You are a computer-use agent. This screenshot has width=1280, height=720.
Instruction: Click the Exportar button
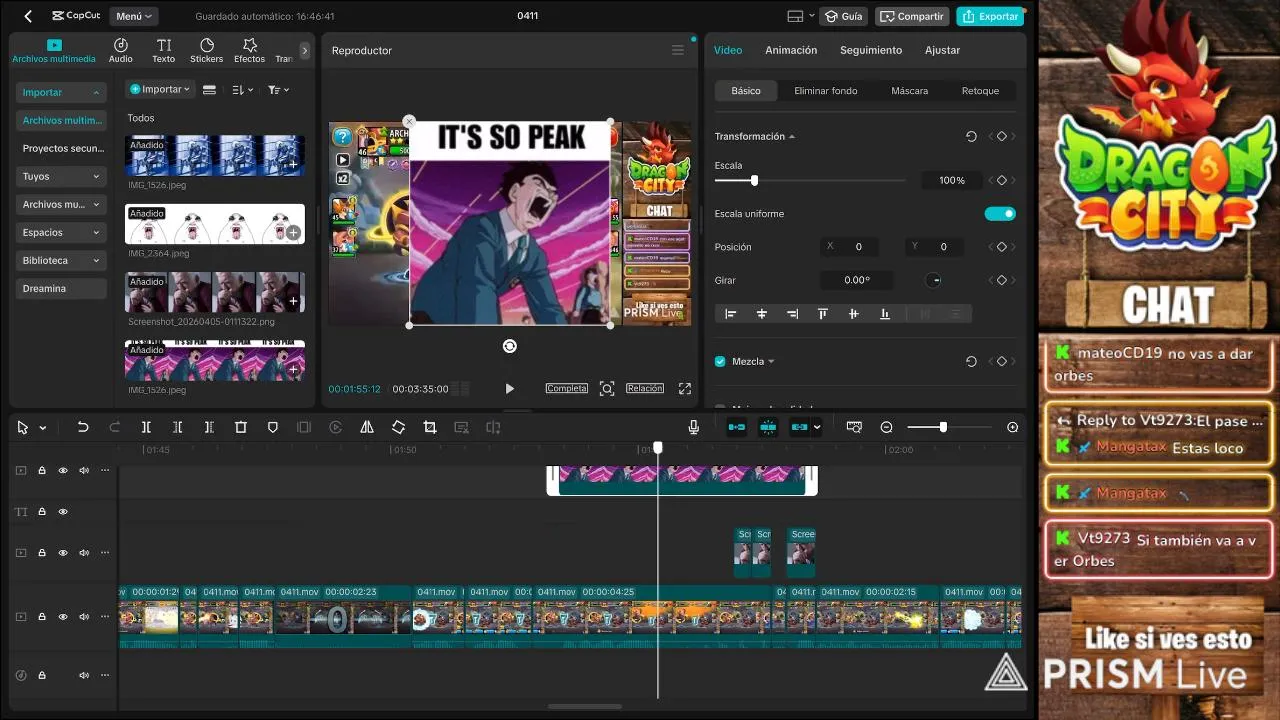[x=989, y=16]
